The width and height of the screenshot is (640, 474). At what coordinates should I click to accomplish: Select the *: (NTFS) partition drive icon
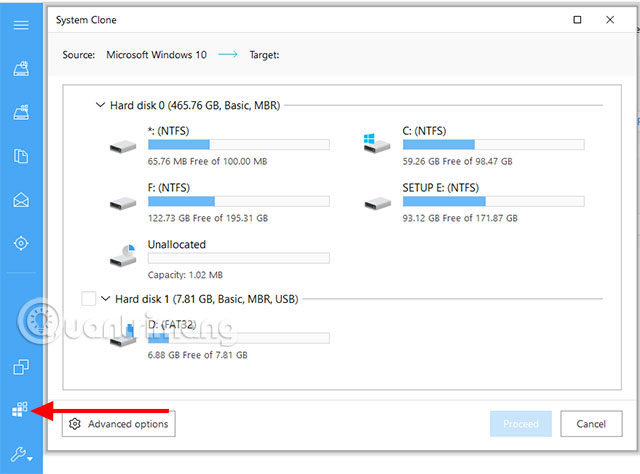pyautogui.click(x=123, y=146)
